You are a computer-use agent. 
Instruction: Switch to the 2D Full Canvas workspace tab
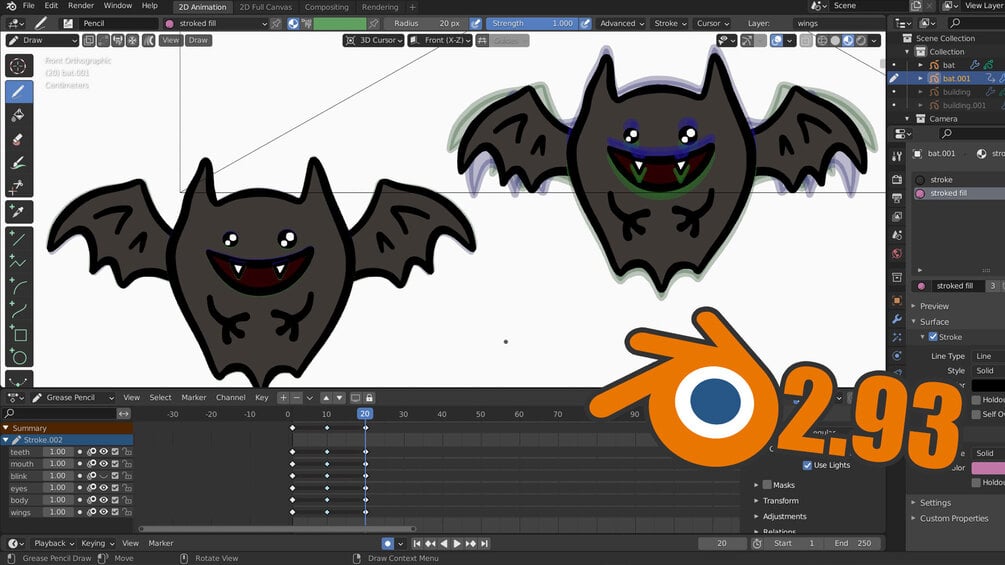pyautogui.click(x=265, y=7)
